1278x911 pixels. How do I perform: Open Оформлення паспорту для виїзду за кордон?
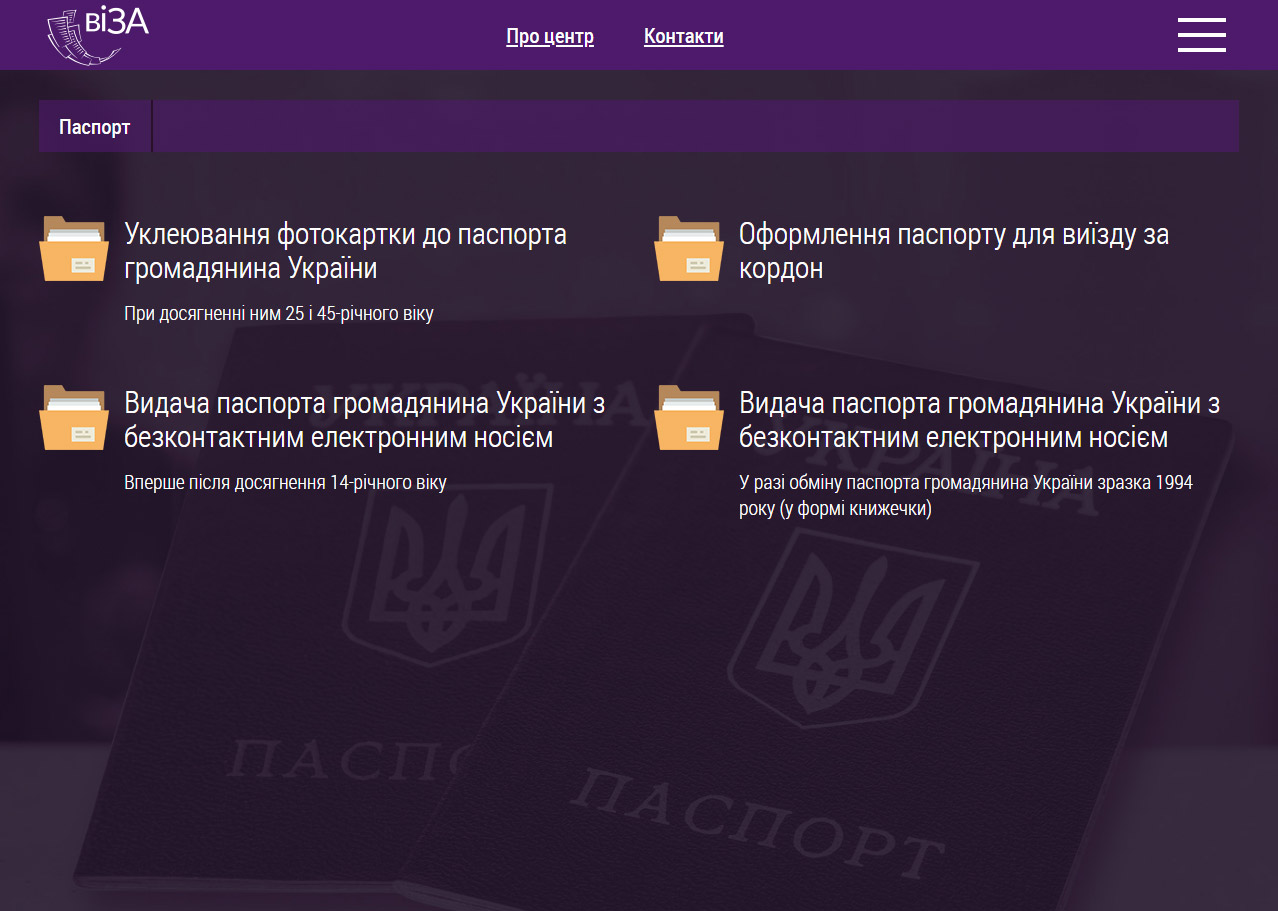click(x=954, y=251)
